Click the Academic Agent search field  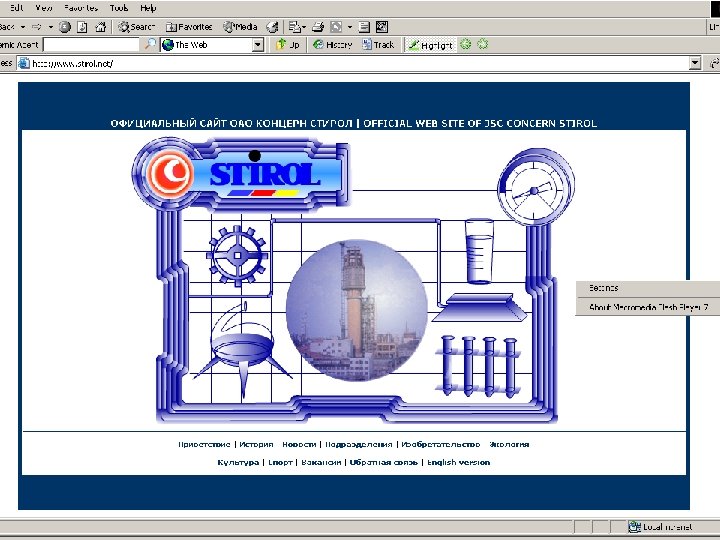pos(91,45)
